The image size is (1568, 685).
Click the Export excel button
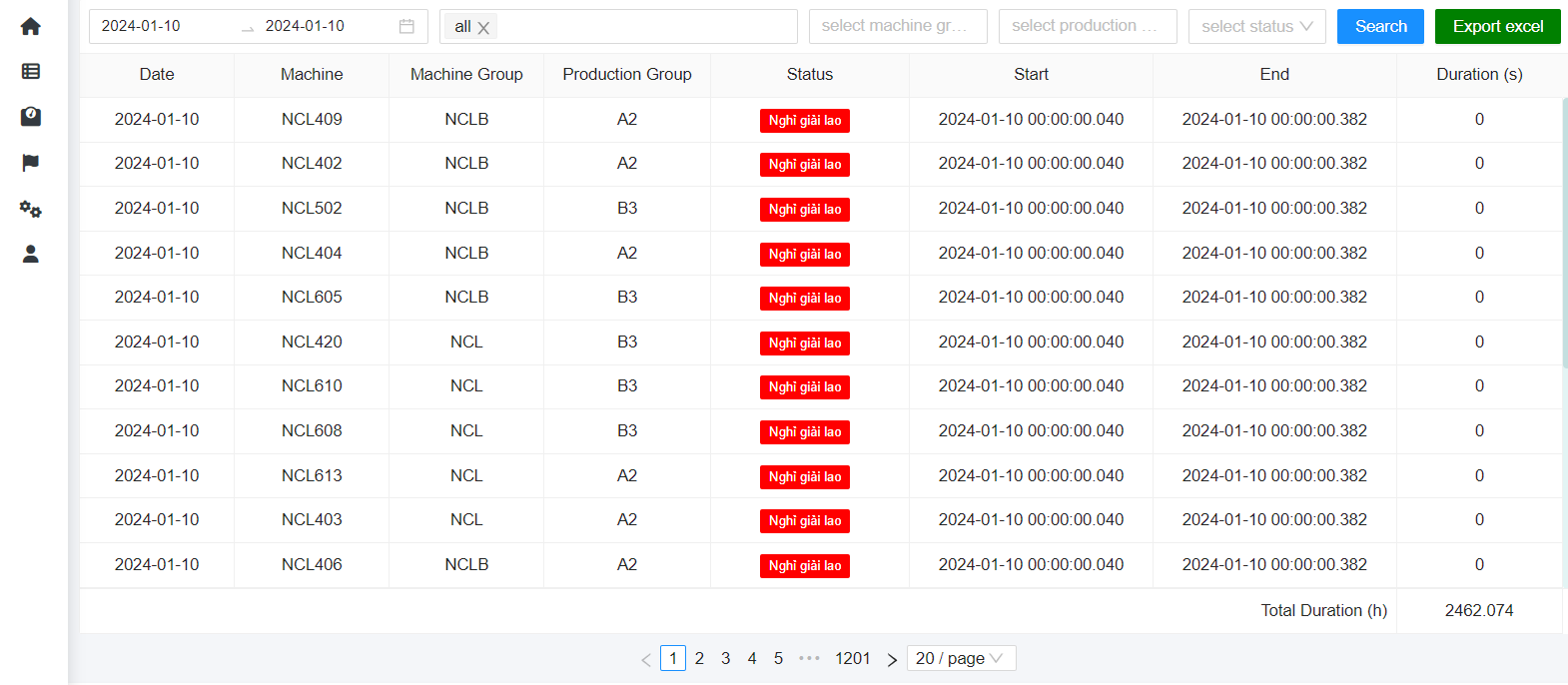(x=1498, y=26)
